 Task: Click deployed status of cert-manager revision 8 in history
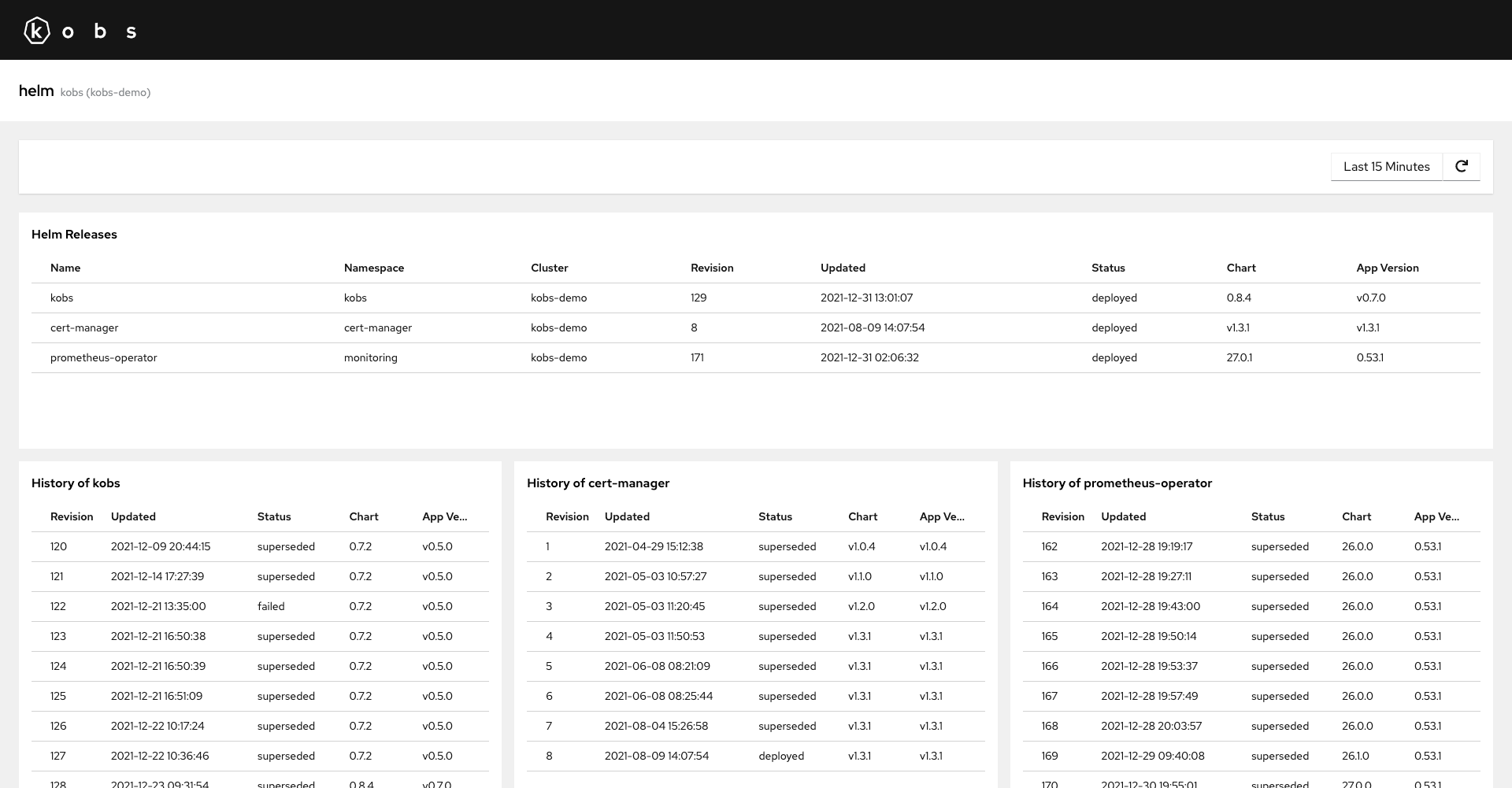pyautogui.click(x=781, y=756)
